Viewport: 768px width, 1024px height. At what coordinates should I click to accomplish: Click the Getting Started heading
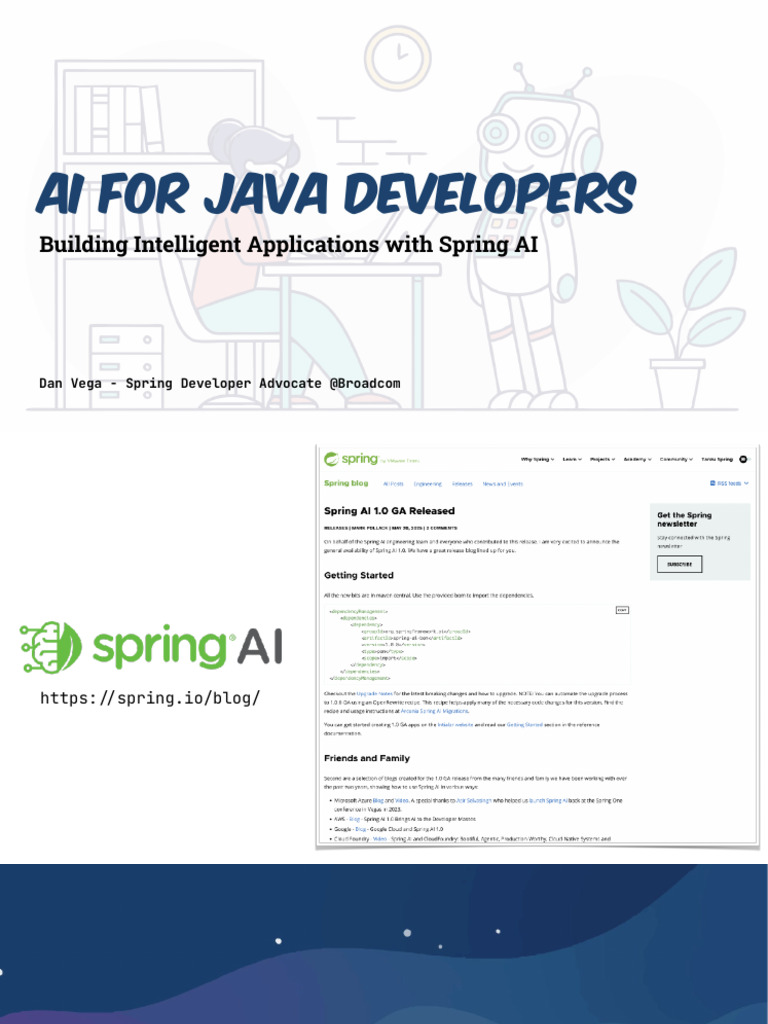(x=359, y=575)
